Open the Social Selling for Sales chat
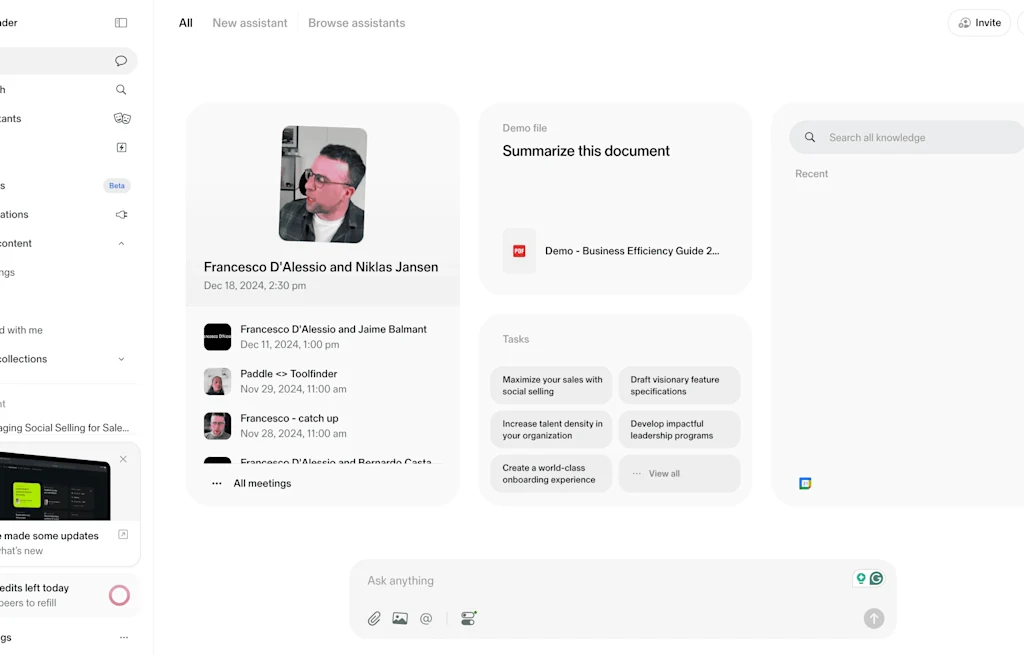 pos(65,428)
